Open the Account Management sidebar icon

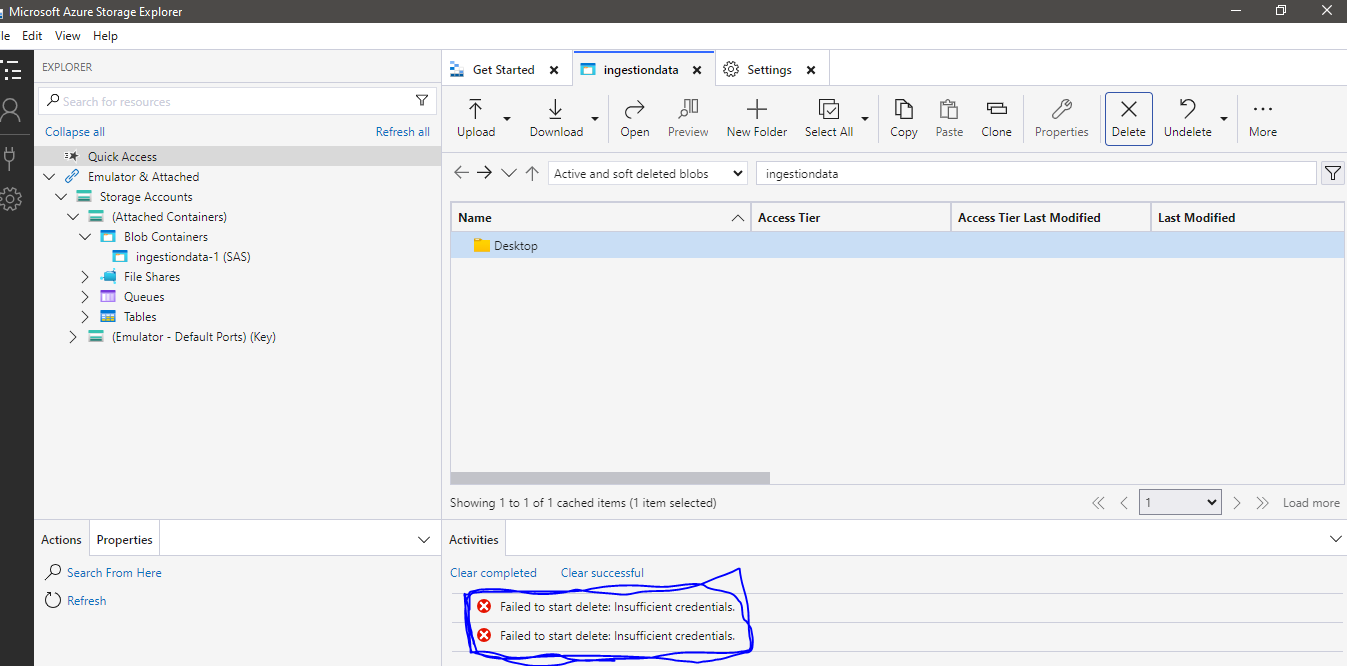coord(11,110)
